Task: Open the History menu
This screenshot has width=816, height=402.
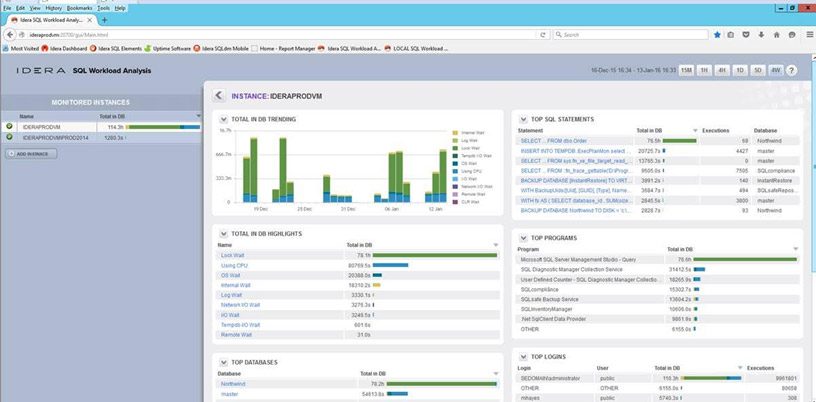Action: (x=53, y=8)
